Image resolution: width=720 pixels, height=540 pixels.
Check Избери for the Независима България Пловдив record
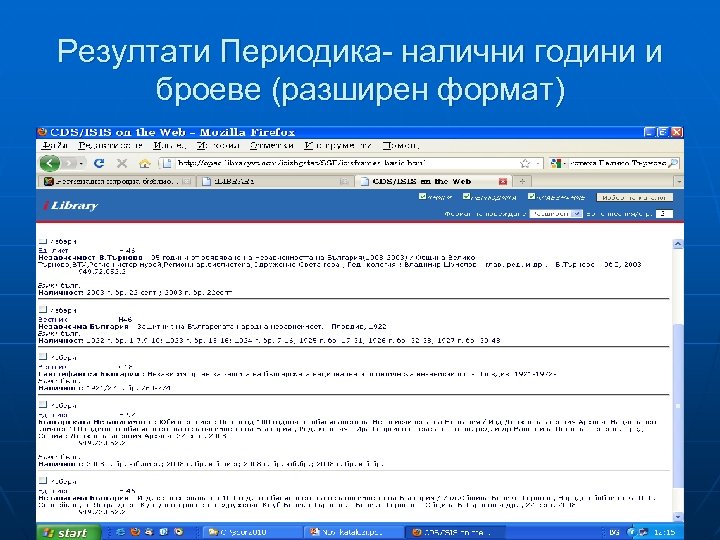[x=43, y=309]
